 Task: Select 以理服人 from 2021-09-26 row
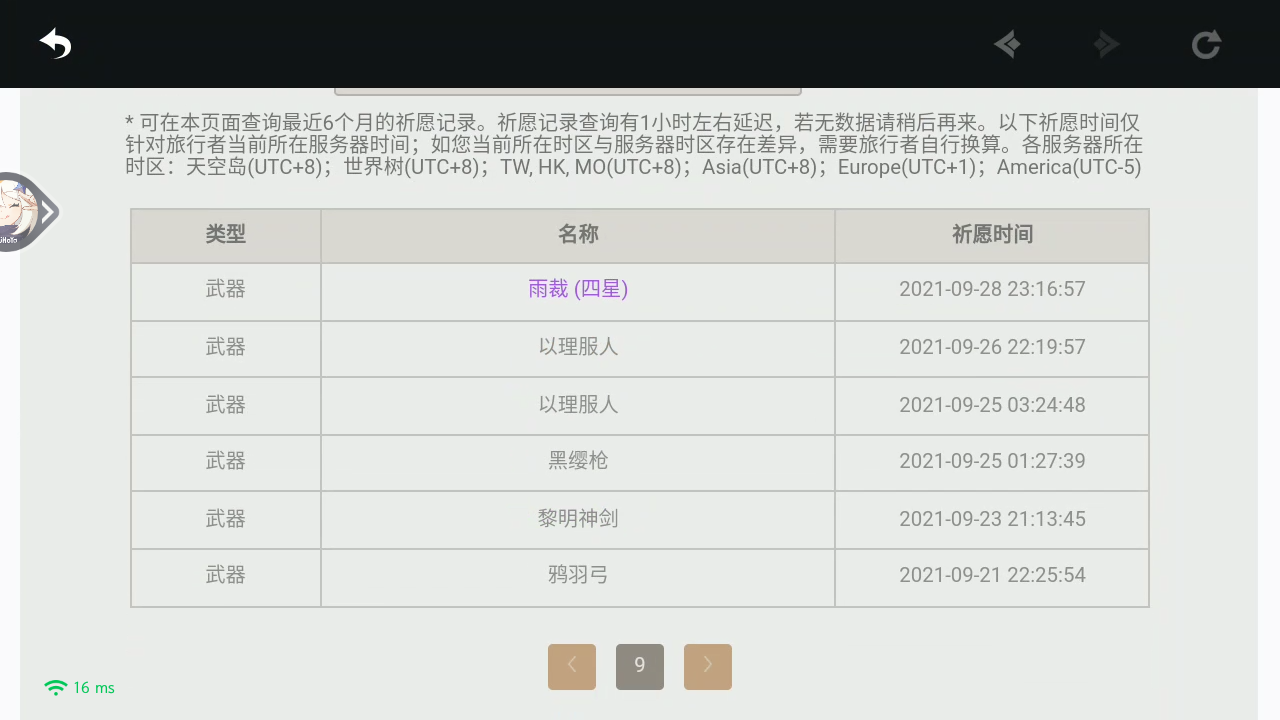point(578,347)
